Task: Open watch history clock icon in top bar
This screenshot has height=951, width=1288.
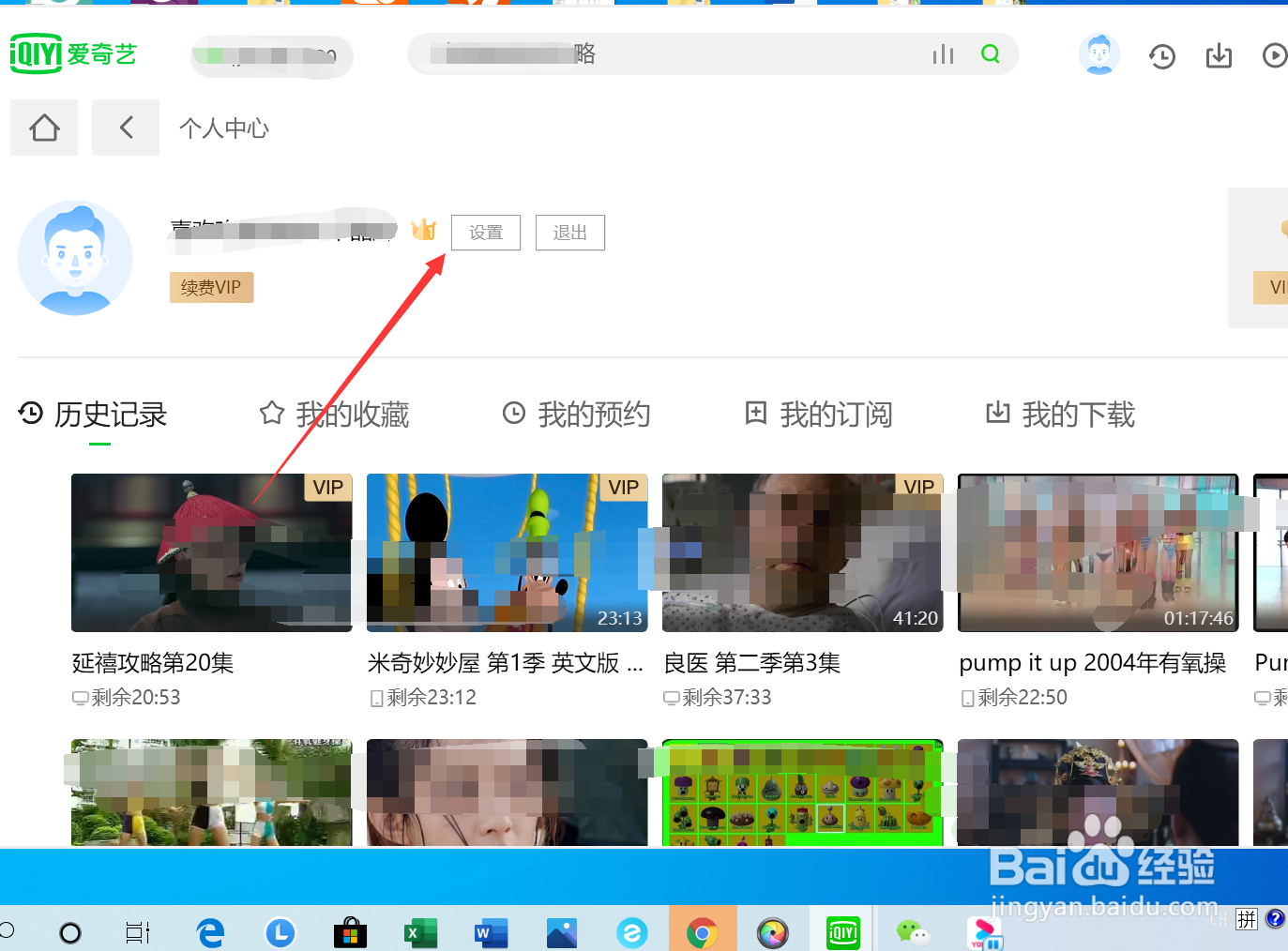Action: tap(1161, 56)
